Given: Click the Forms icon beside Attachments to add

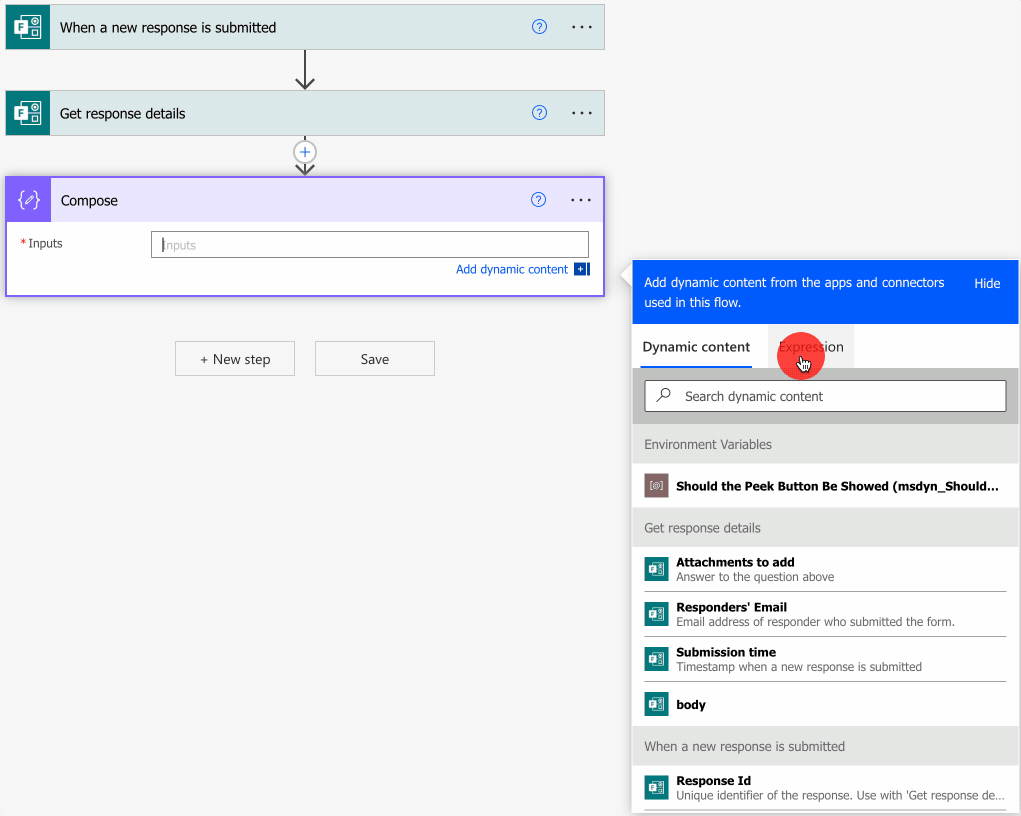Looking at the screenshot, I should [656, 569].
